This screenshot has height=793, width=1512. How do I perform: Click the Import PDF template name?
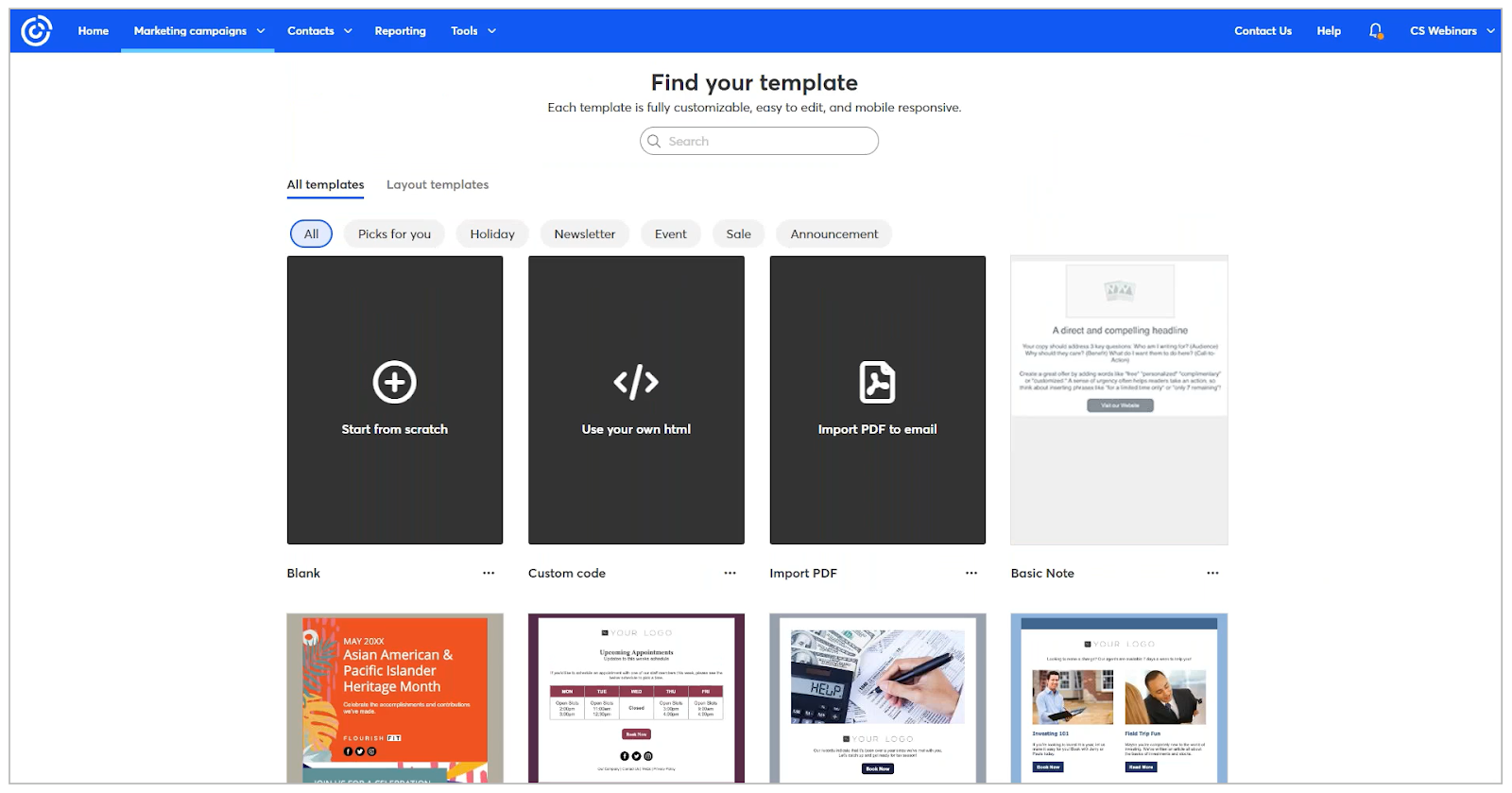803,573
